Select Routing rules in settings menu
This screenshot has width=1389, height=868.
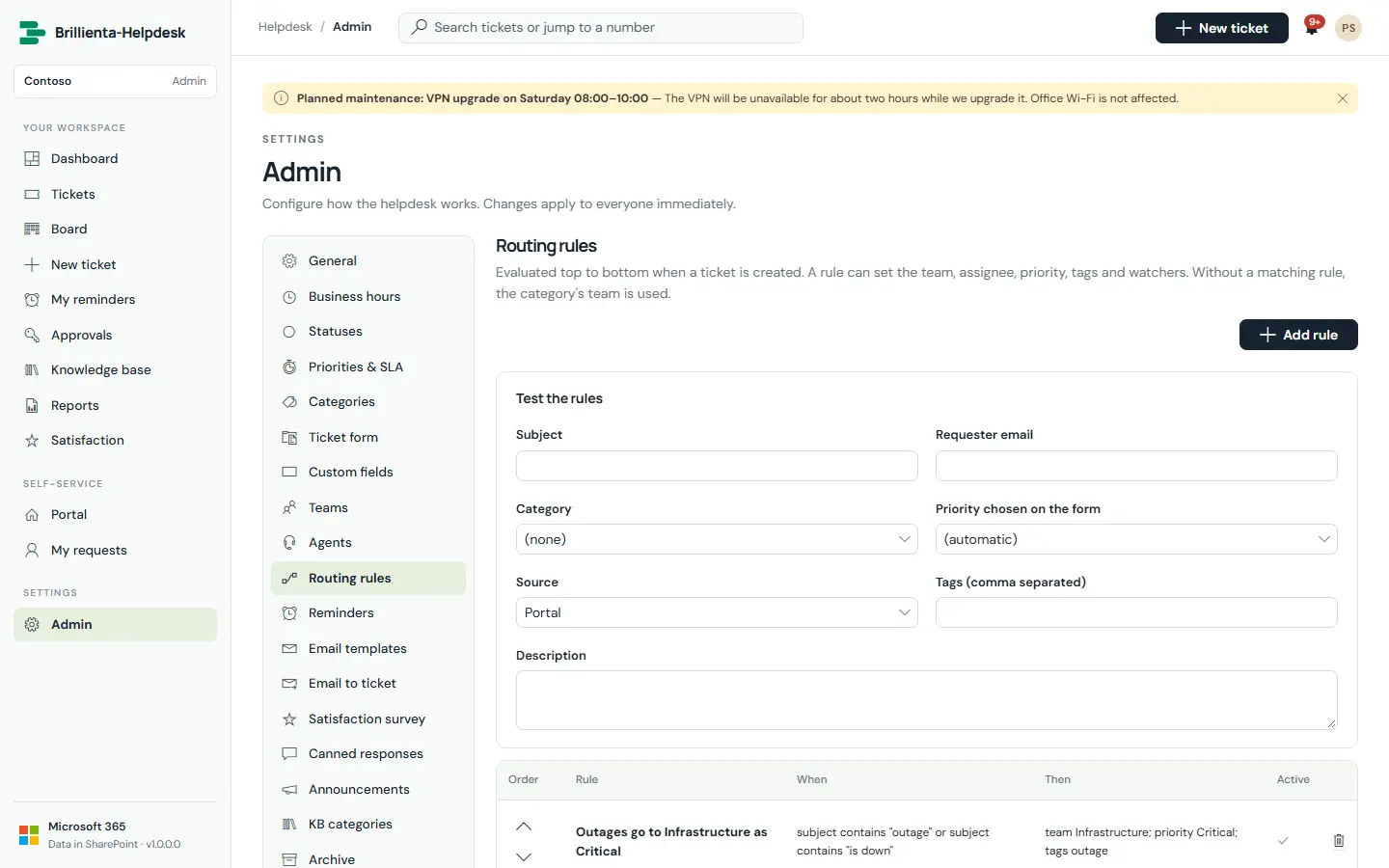(368, 579)
